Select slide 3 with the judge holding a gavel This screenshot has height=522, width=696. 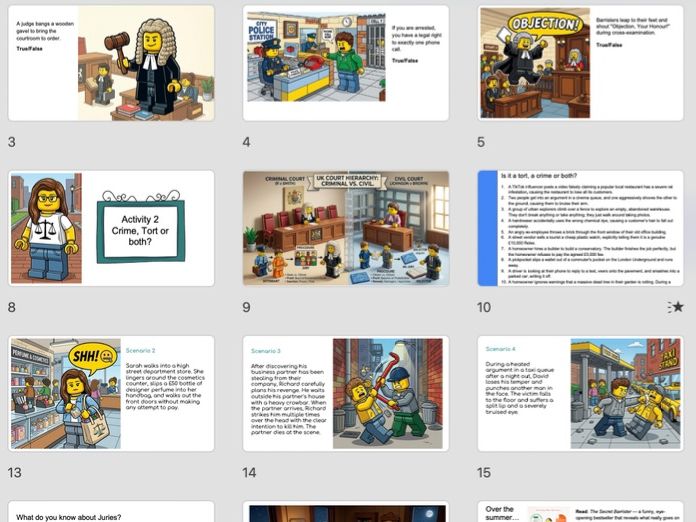(x=111, y=63)
